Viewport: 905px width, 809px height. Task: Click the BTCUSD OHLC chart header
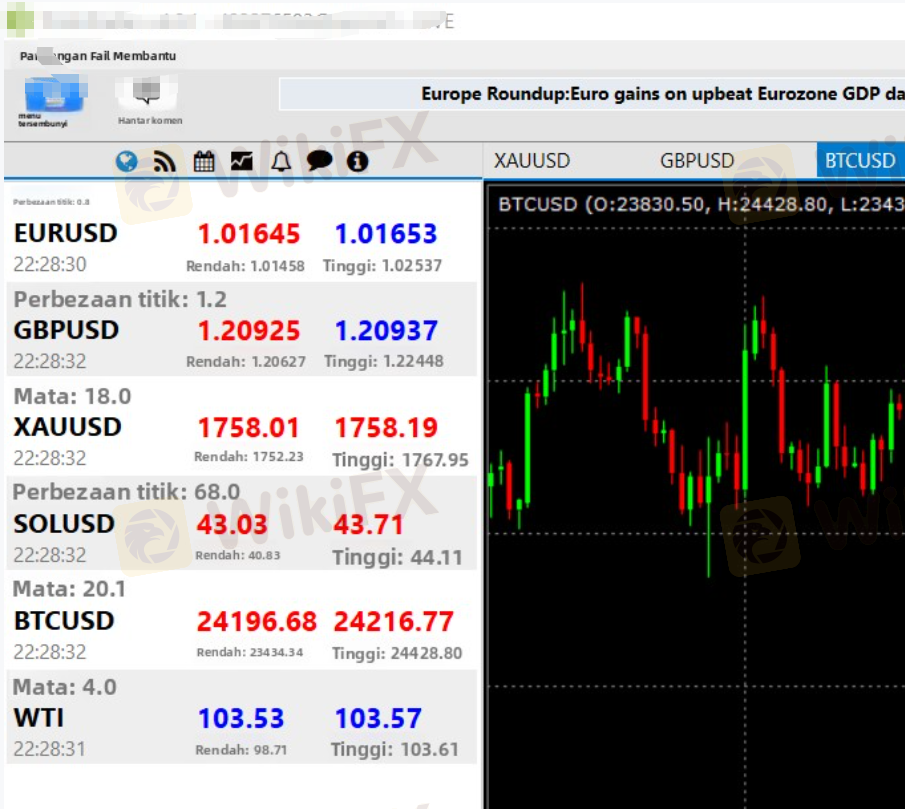pyautogui.click(x=700, y=204)
